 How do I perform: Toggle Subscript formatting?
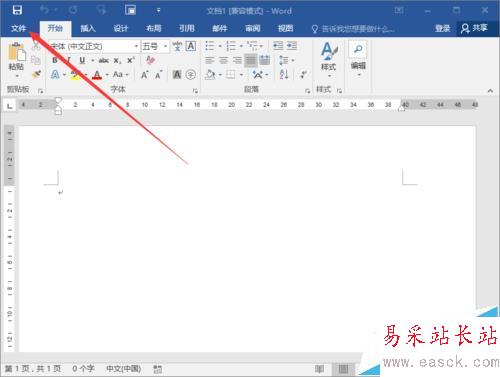(117, 61)
